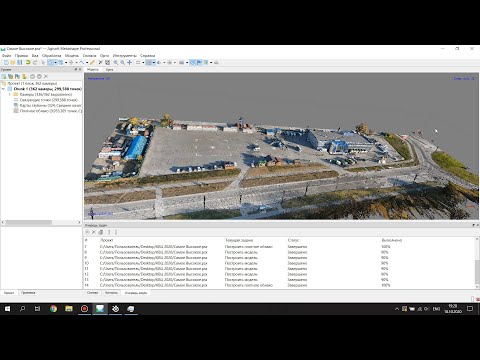Image resolution: width=480 pixels, height=360 pixels.
Task: Open the Инструменты menu
Action: (125, 56)
